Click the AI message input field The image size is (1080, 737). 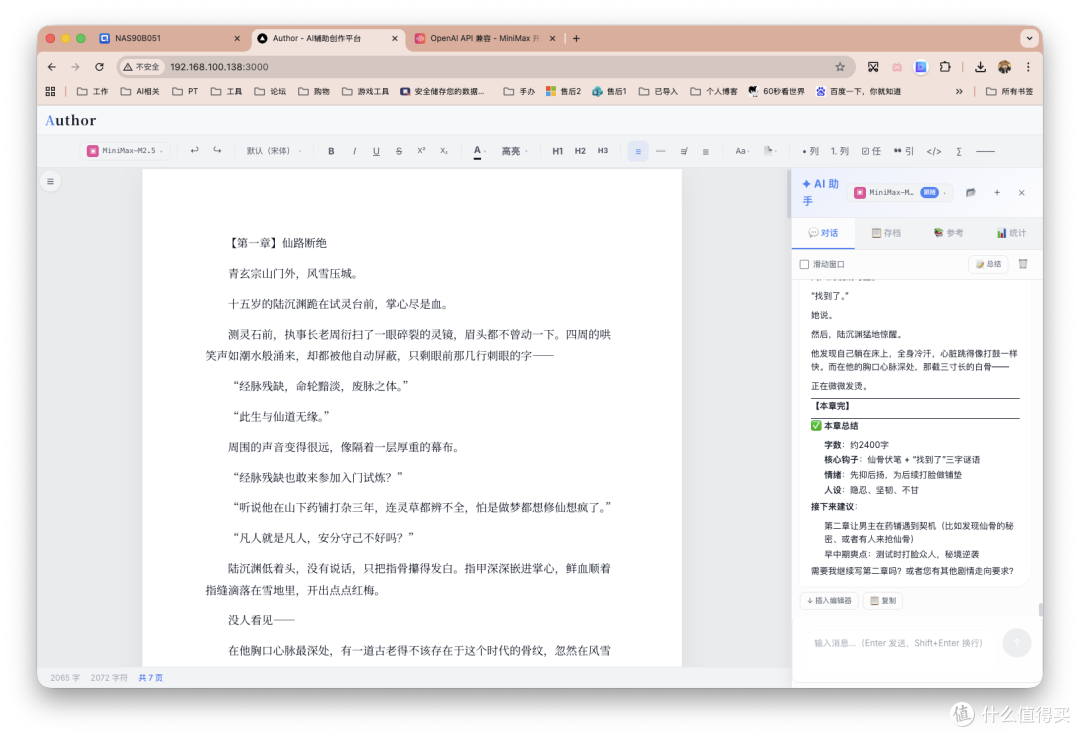click(x=898, y=643)
